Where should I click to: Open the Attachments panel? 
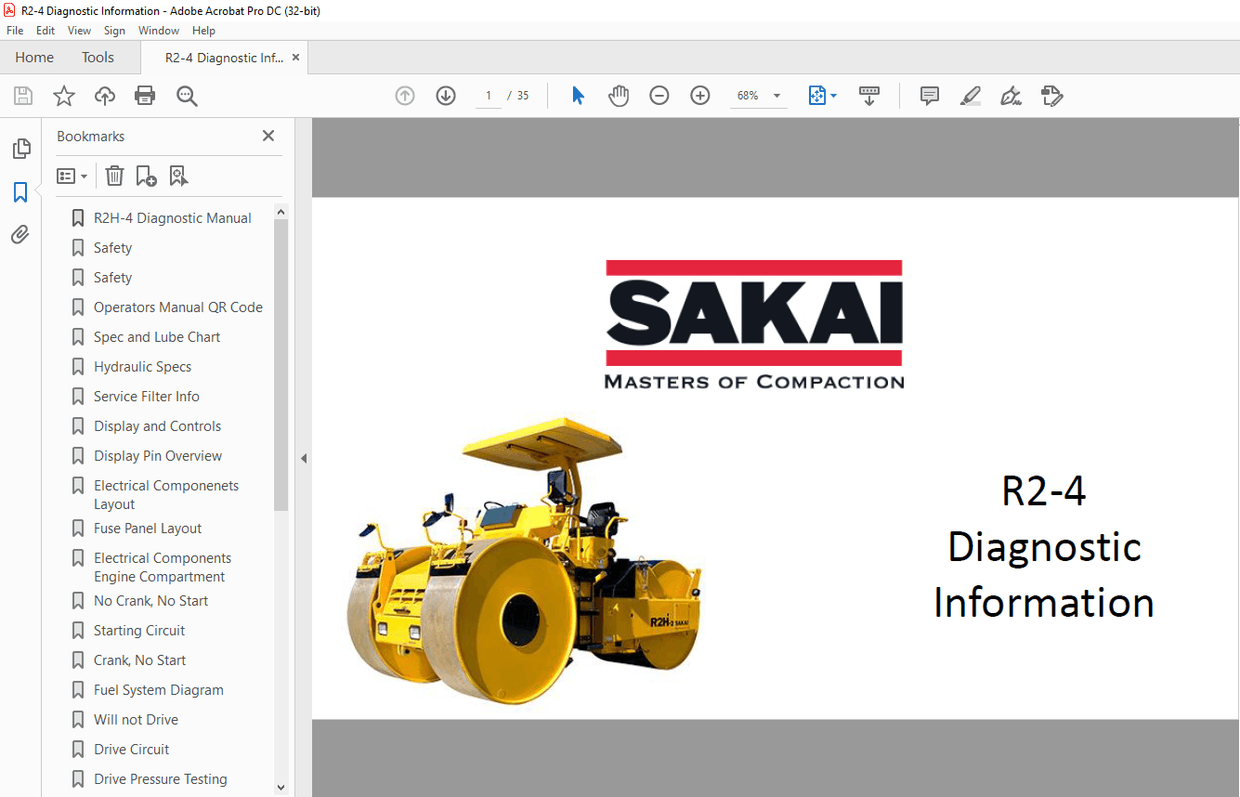pyautogui.click(x=21, y=234)
